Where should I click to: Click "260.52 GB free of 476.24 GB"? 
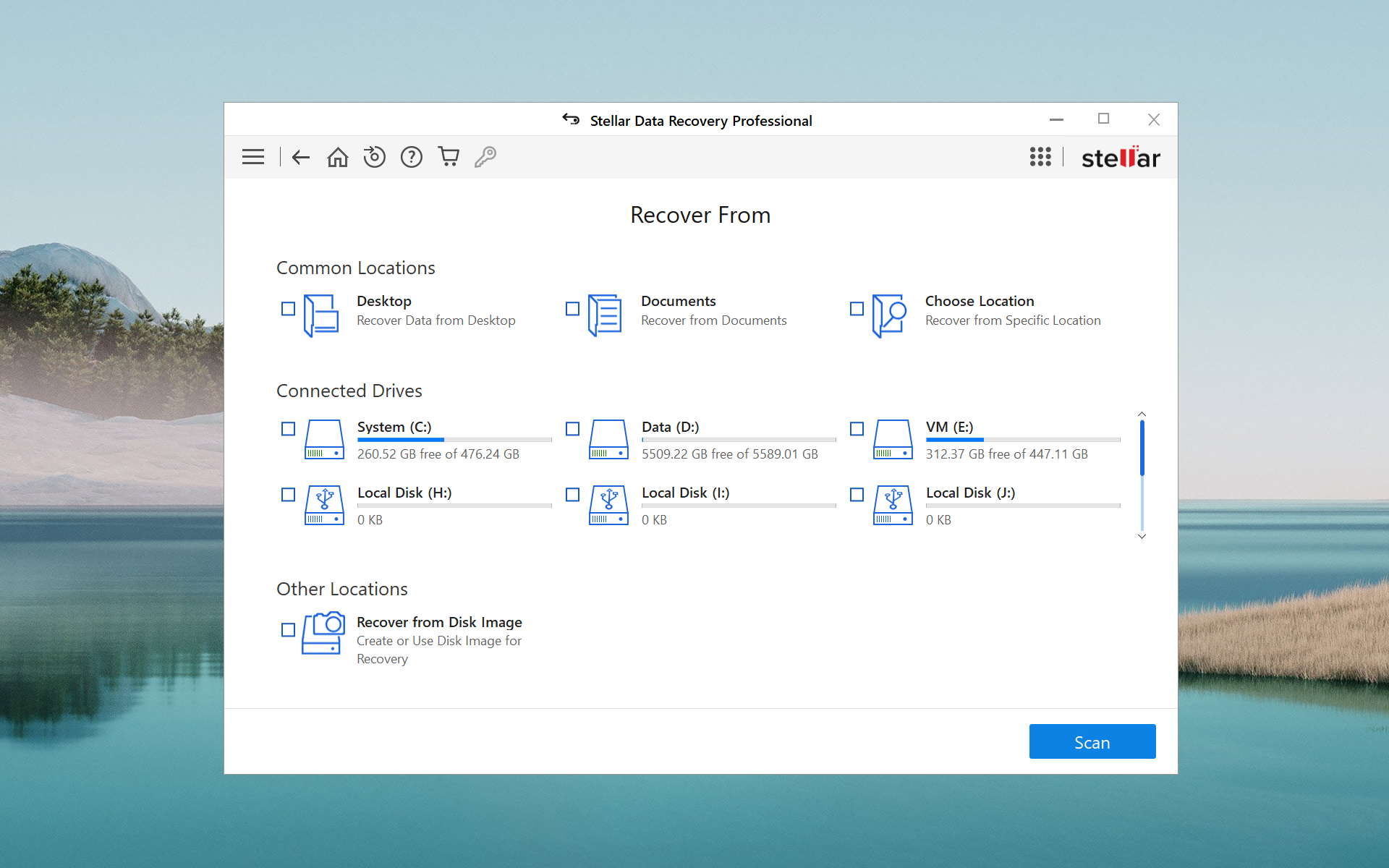pyautogui.click(x=438, y=454)
